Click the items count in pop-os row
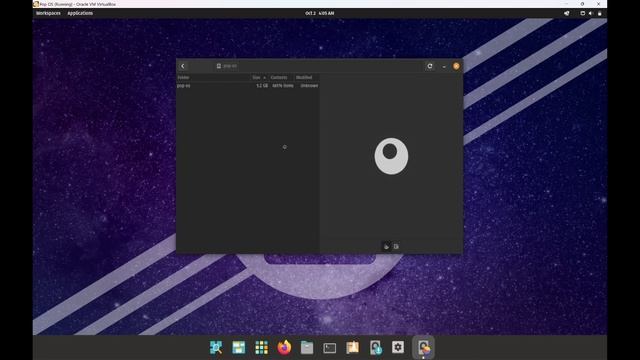 click(283, 86)
